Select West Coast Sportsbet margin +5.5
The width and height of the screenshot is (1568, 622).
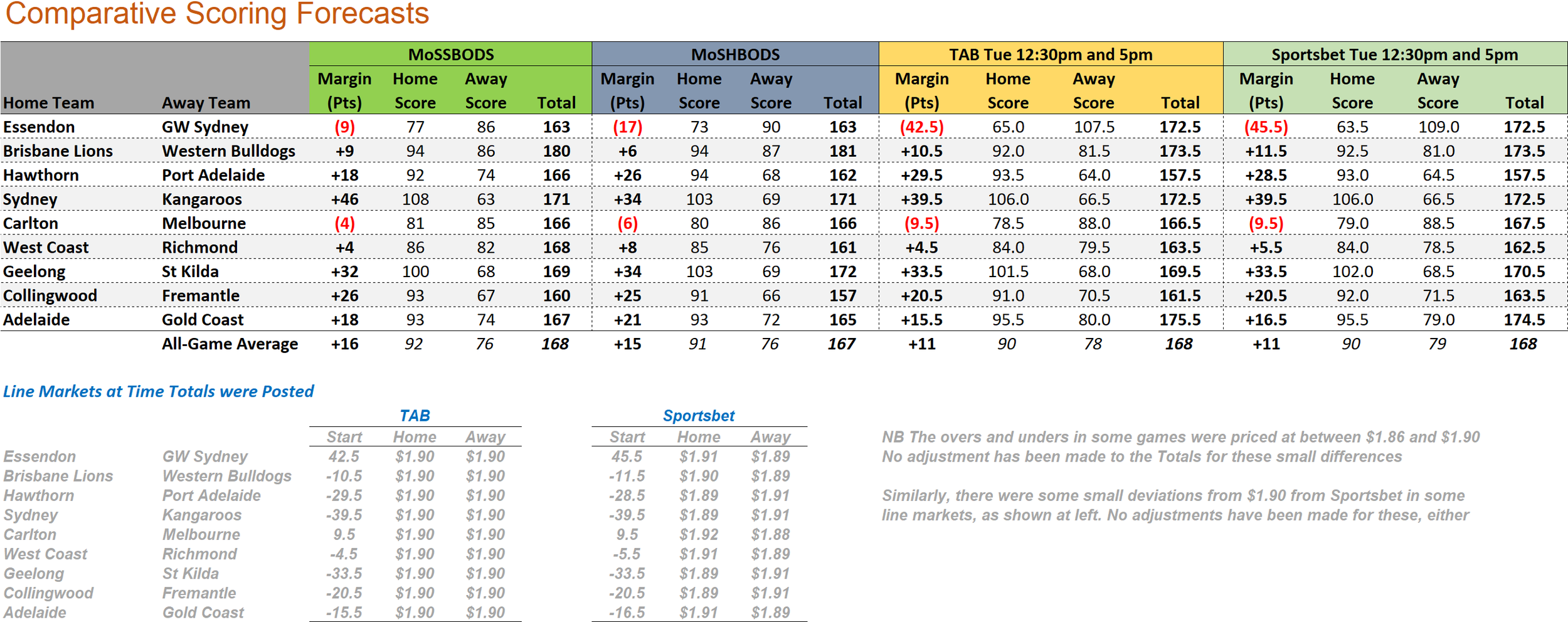point(1266,248)
